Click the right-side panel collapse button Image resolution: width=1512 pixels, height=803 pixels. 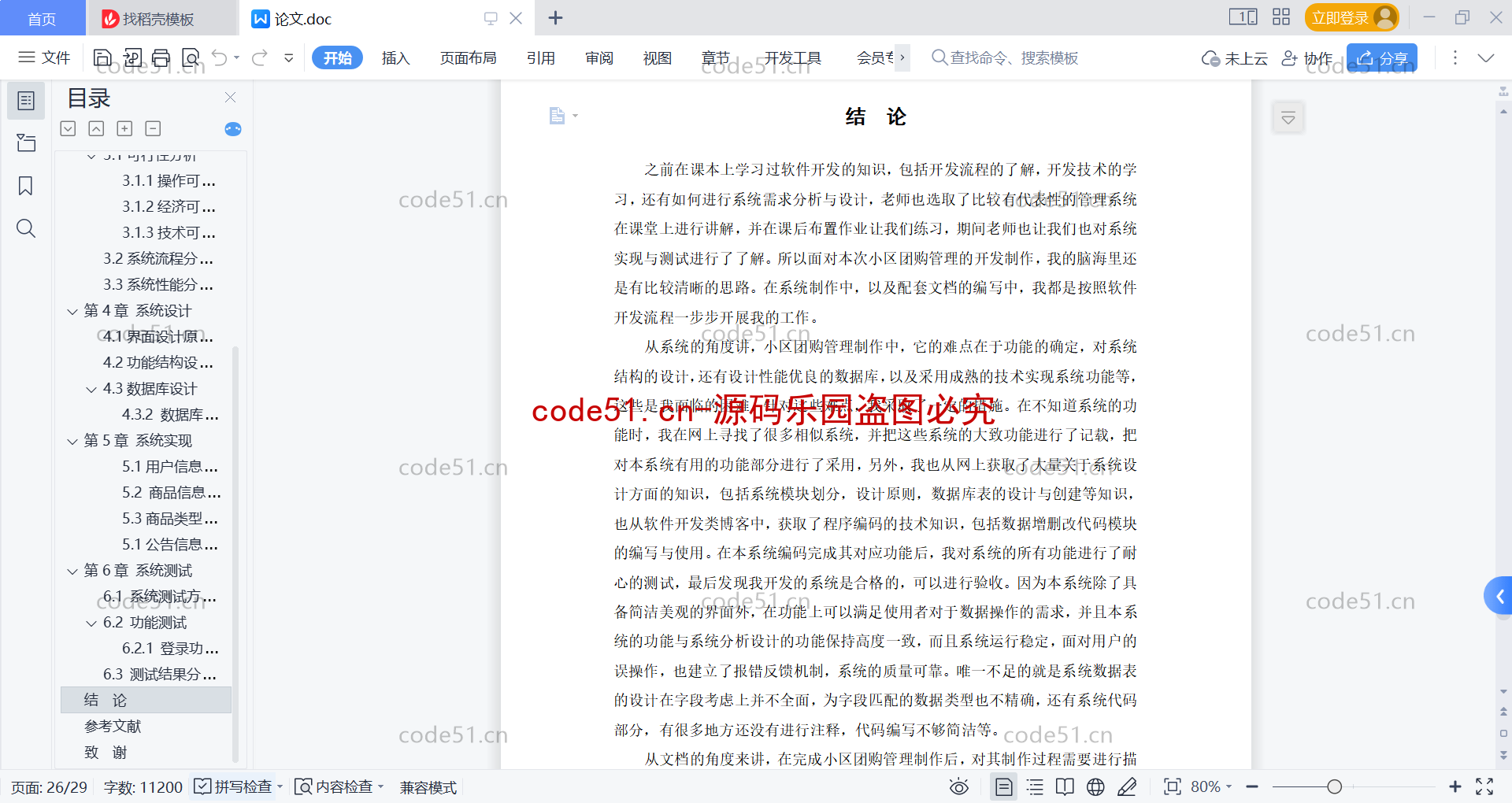tap(1288, 118)
